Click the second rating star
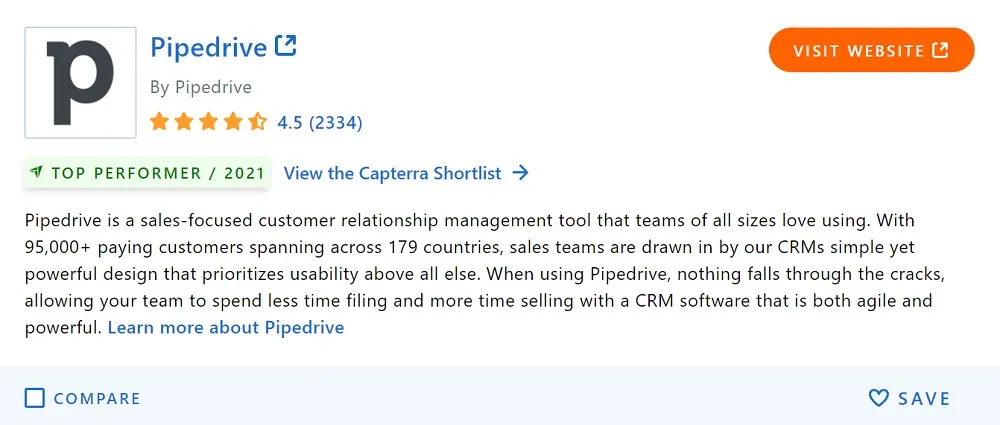The width and height of the screenshot is (1000, 425). (184, 121)
